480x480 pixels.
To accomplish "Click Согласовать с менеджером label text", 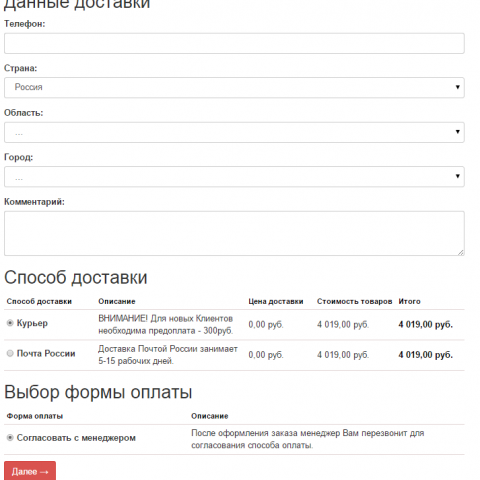I will tap(76, 438).
